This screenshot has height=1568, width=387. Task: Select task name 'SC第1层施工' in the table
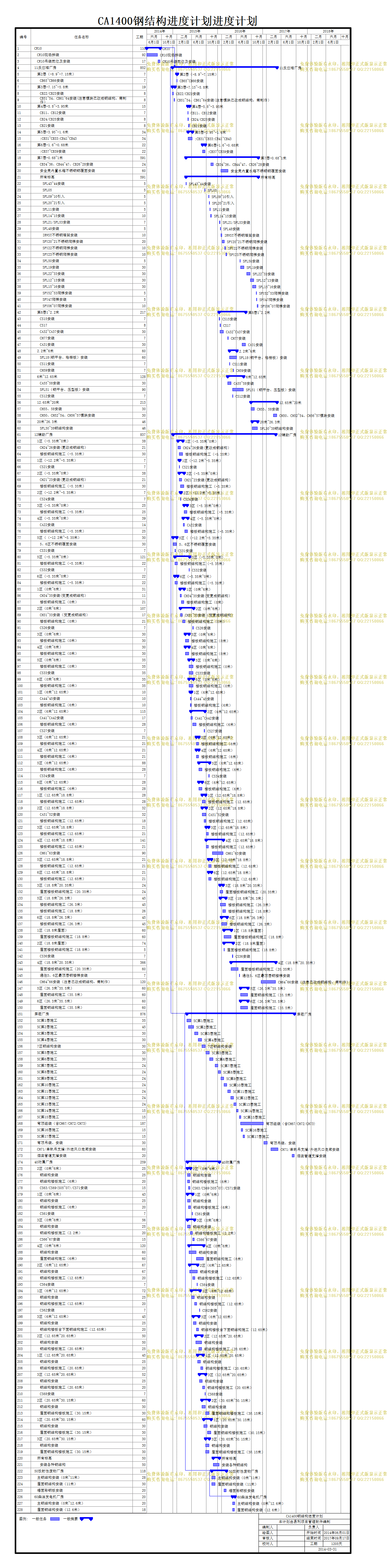pyautogui.click(x=47, y=1021)
